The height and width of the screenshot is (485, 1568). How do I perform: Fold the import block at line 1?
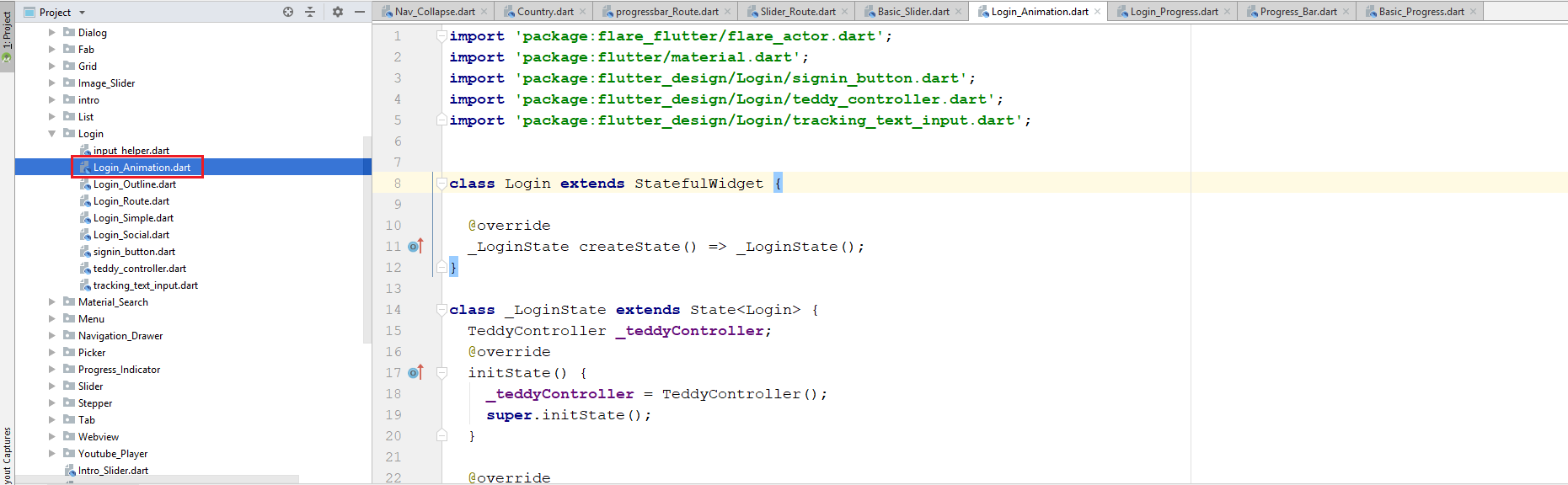click(442, 36)
